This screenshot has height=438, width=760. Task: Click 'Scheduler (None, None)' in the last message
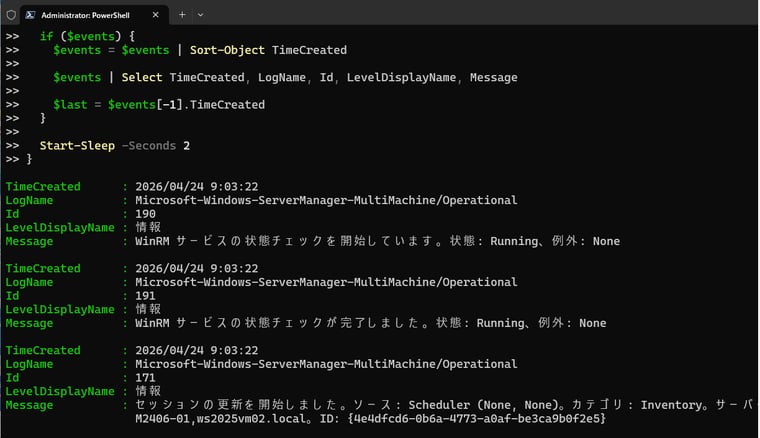tap(483, 405)
